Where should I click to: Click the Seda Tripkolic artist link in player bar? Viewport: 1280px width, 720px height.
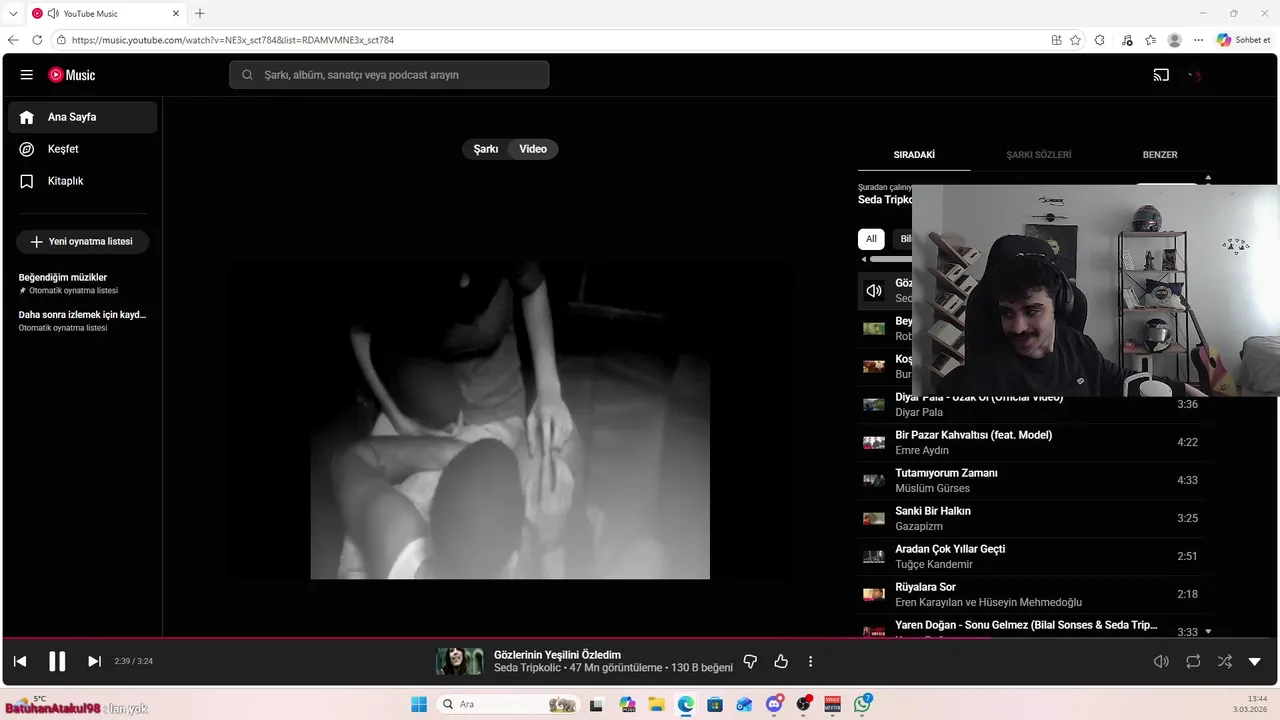pyautogui.click(x=526, y=668)
